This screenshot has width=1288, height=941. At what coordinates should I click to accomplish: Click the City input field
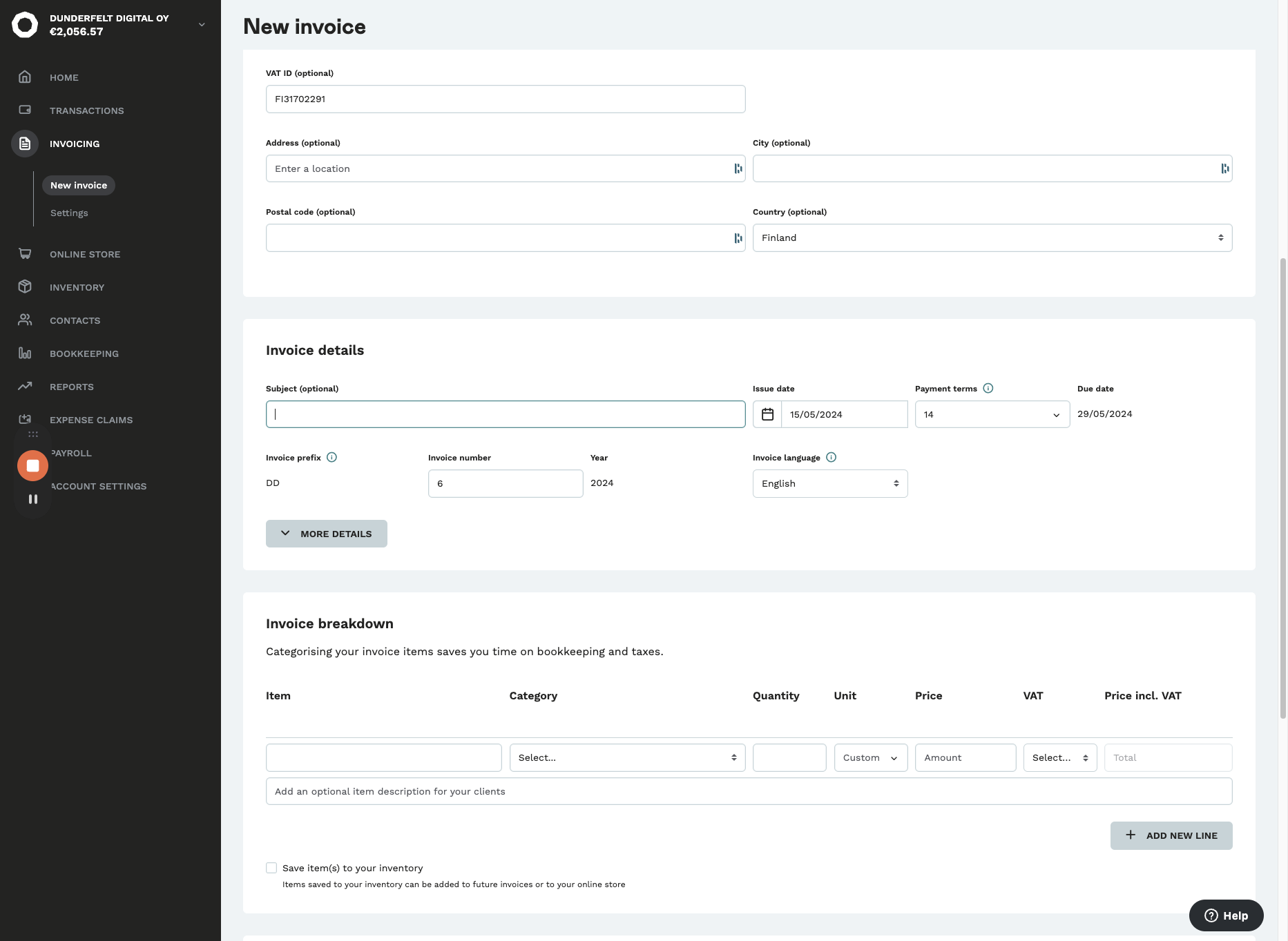point(992,168)
